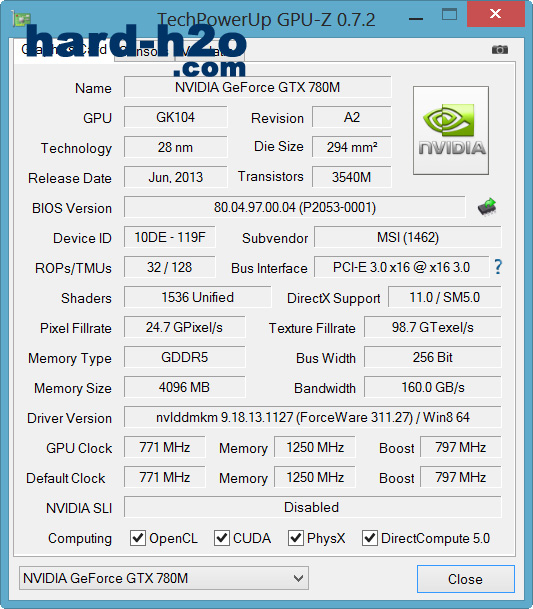
Task: Click the Texture Fillrate field 98.7 GTexel/s
Action: (433, 327)
